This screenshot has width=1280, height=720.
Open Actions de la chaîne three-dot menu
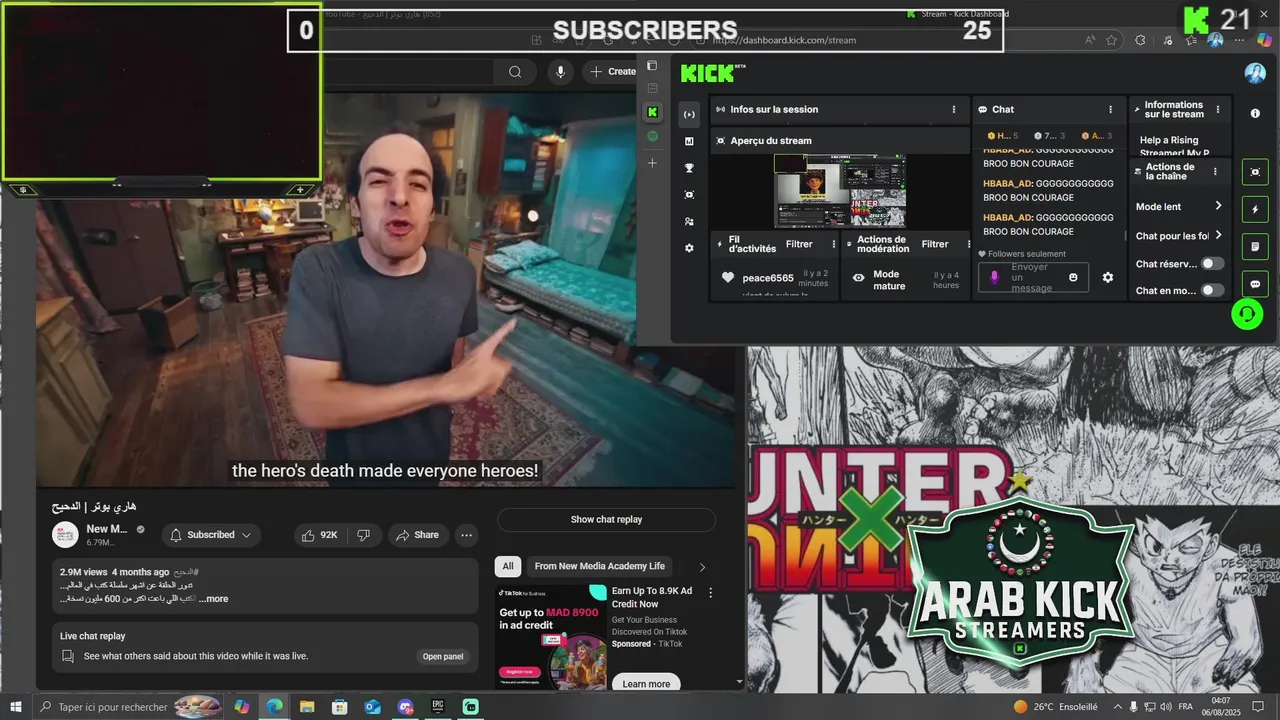point(1215,172)
